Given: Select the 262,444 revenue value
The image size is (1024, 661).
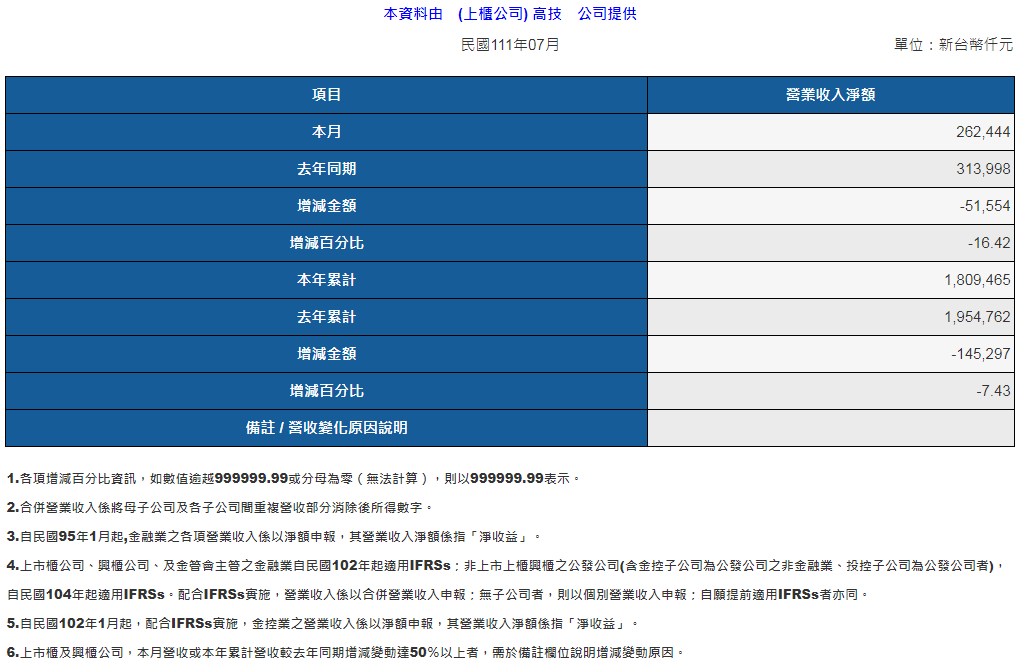Looking at the screenshot, I should point(983,132).
